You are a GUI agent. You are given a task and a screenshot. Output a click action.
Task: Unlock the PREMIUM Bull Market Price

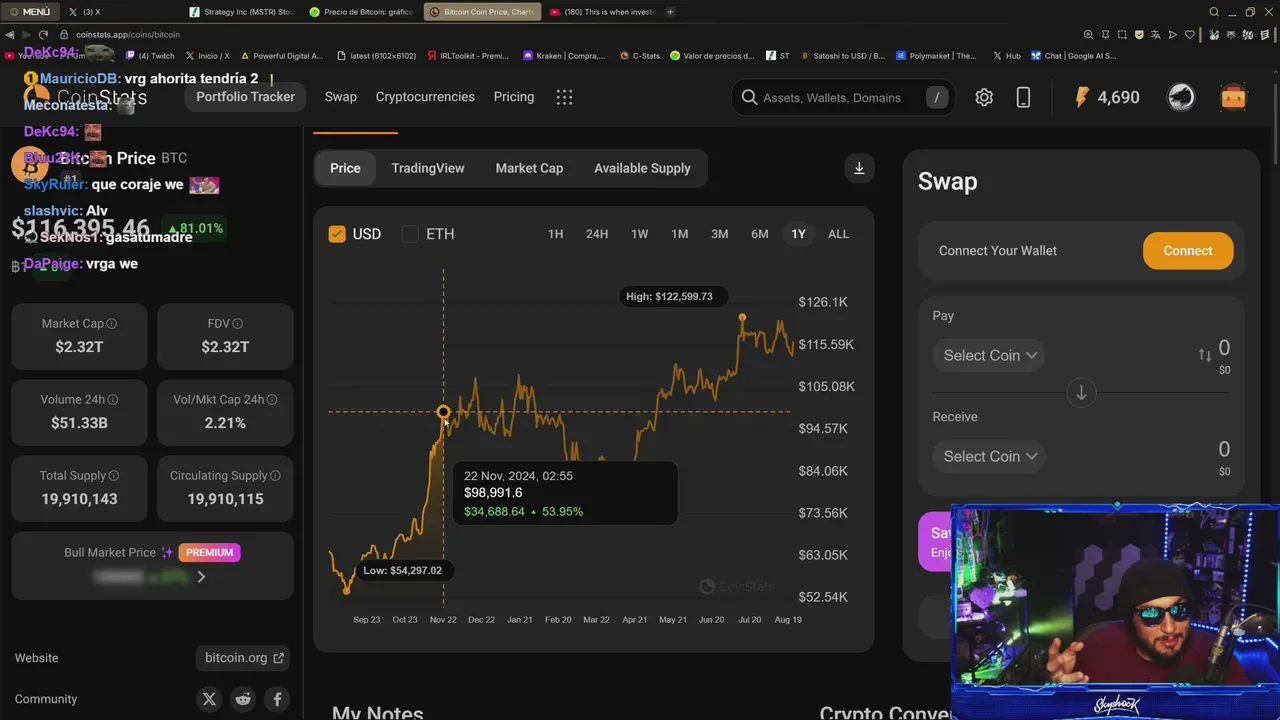[209, 552]
